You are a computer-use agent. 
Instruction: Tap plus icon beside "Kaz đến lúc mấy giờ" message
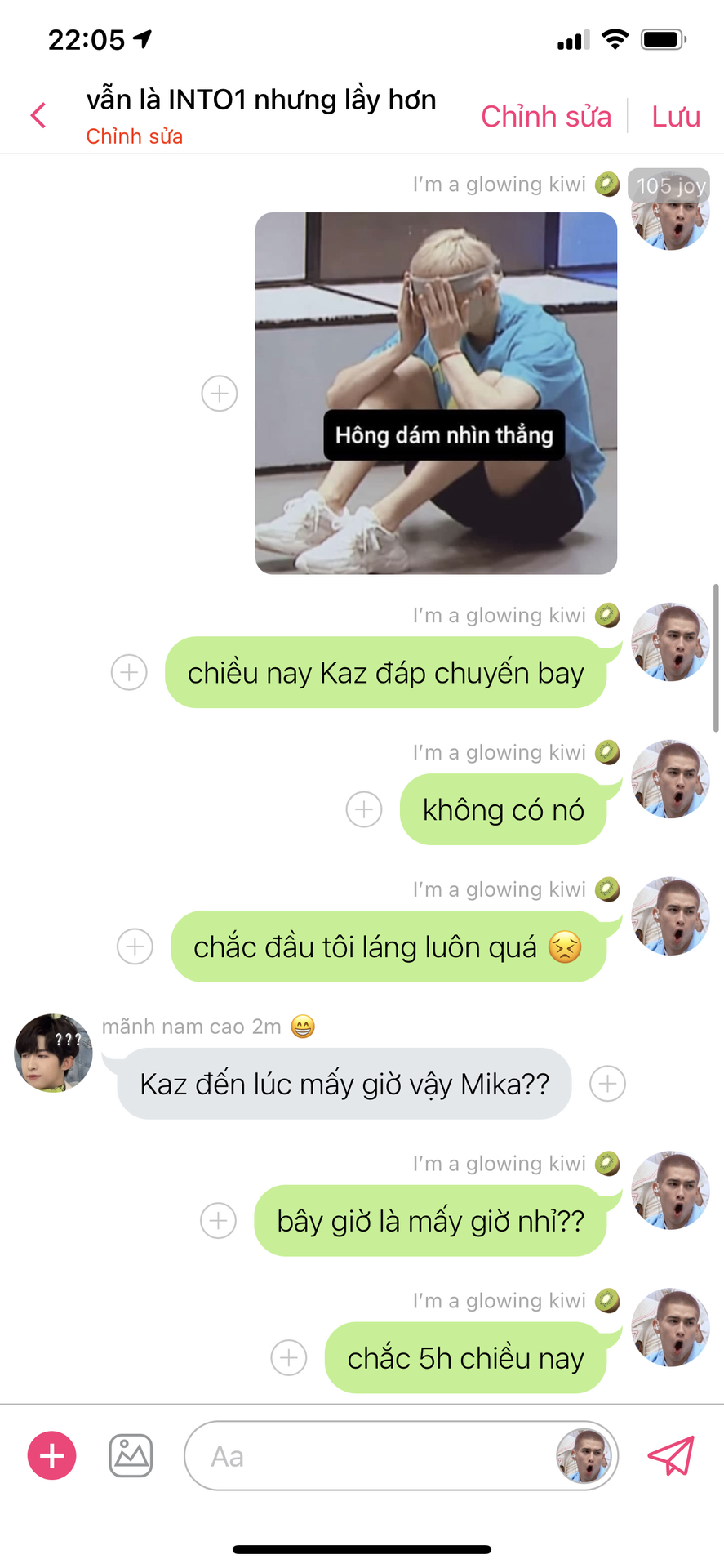(x=608, y=1084)
